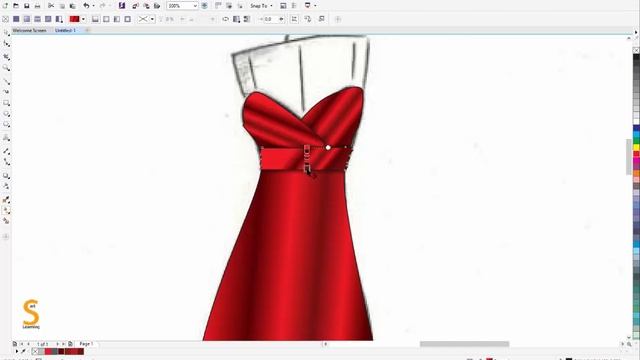Image resolution: width=640 pixels, height=360 pixels.
Task: Create a new document from toolbar
Action: (x=5, y=6)
